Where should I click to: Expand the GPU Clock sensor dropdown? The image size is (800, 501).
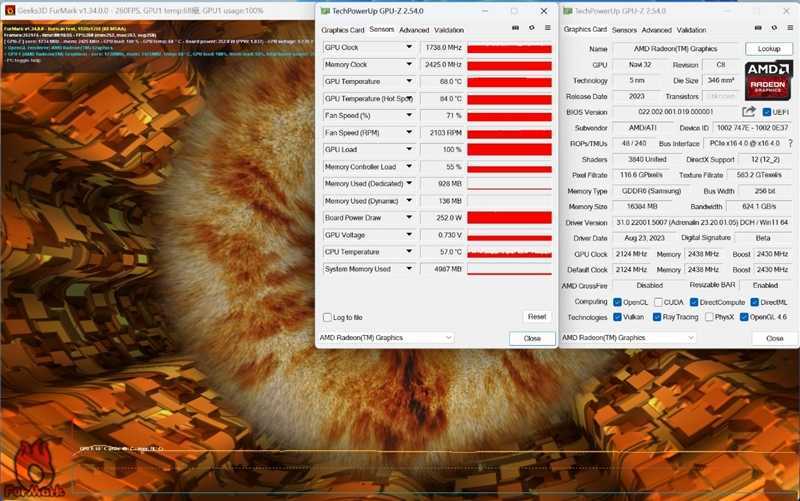[x=410, y=48]
